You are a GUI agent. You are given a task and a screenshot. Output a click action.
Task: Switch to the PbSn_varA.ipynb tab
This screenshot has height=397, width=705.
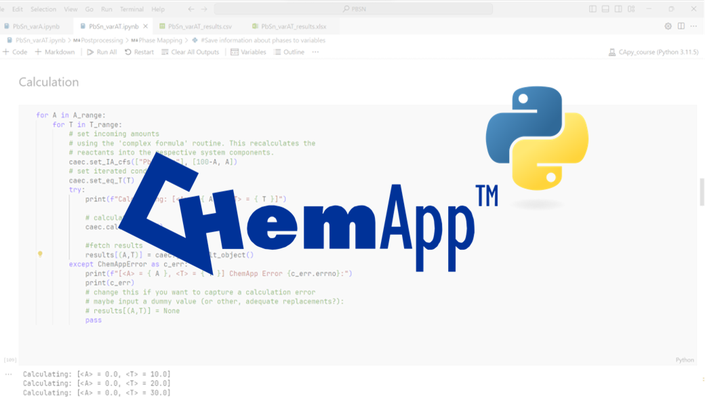click(x=32, y=27)
